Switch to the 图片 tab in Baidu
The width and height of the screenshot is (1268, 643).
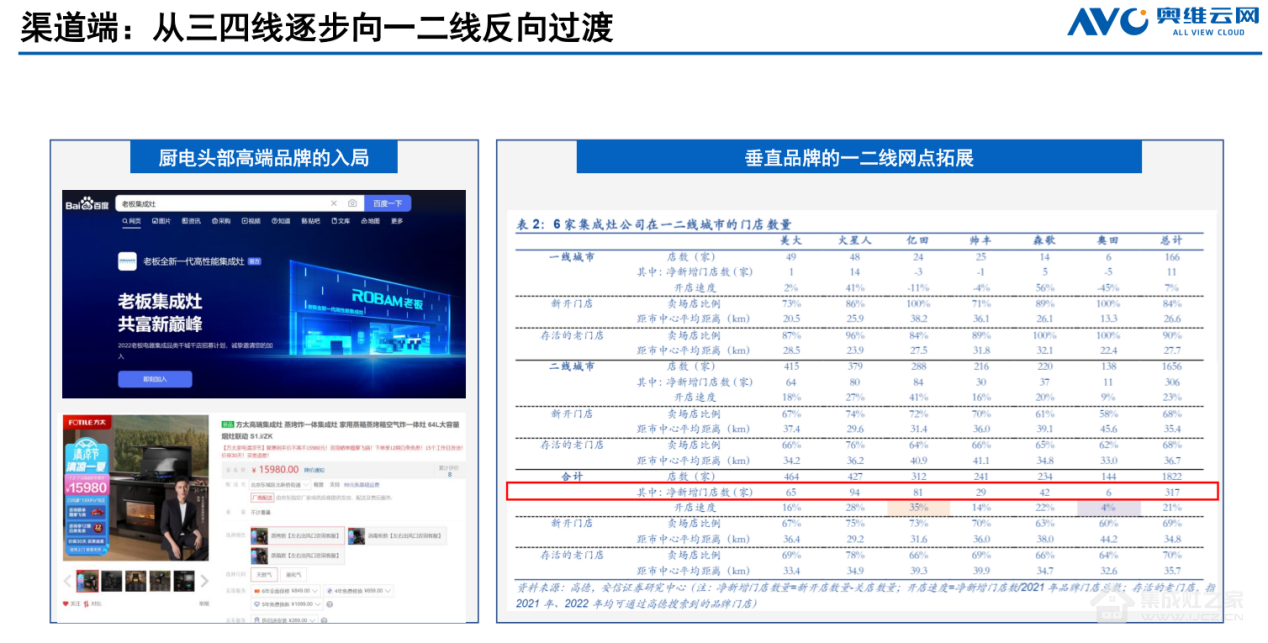pyautogui.click(x=161, y=221)
